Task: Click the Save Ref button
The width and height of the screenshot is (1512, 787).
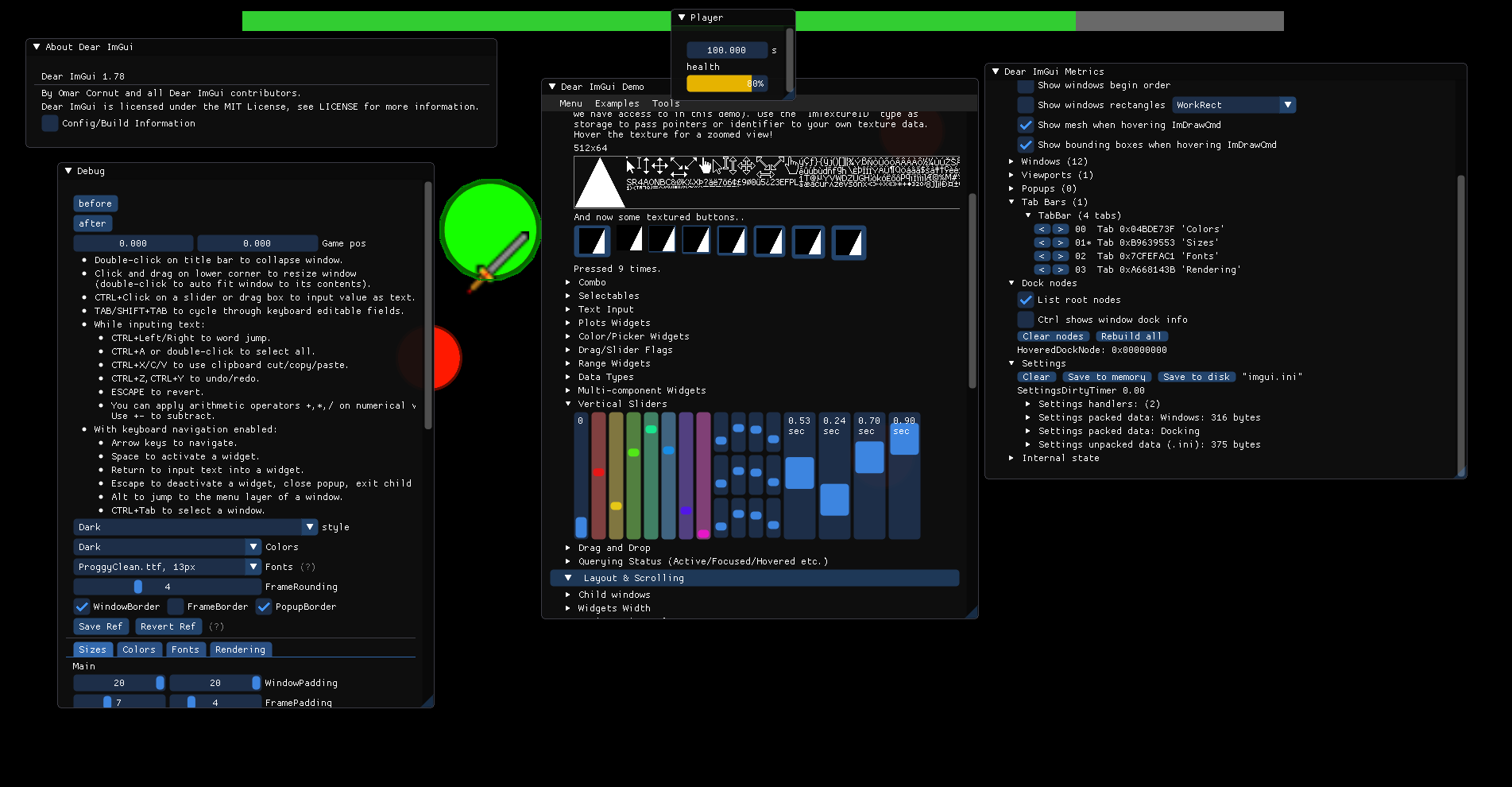Action: [x=101, y=626]
